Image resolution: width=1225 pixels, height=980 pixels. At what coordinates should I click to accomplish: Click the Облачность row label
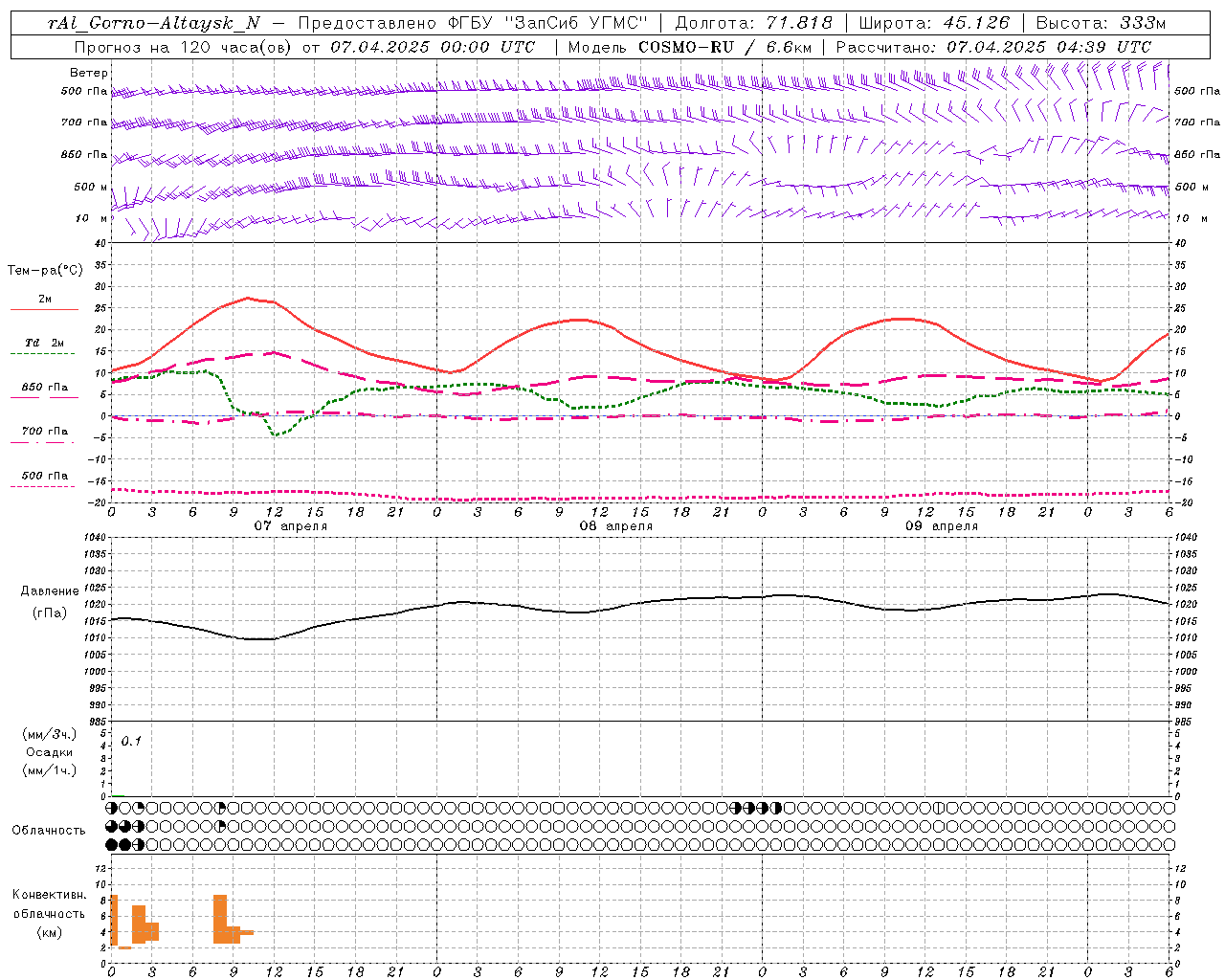(49, 831)
